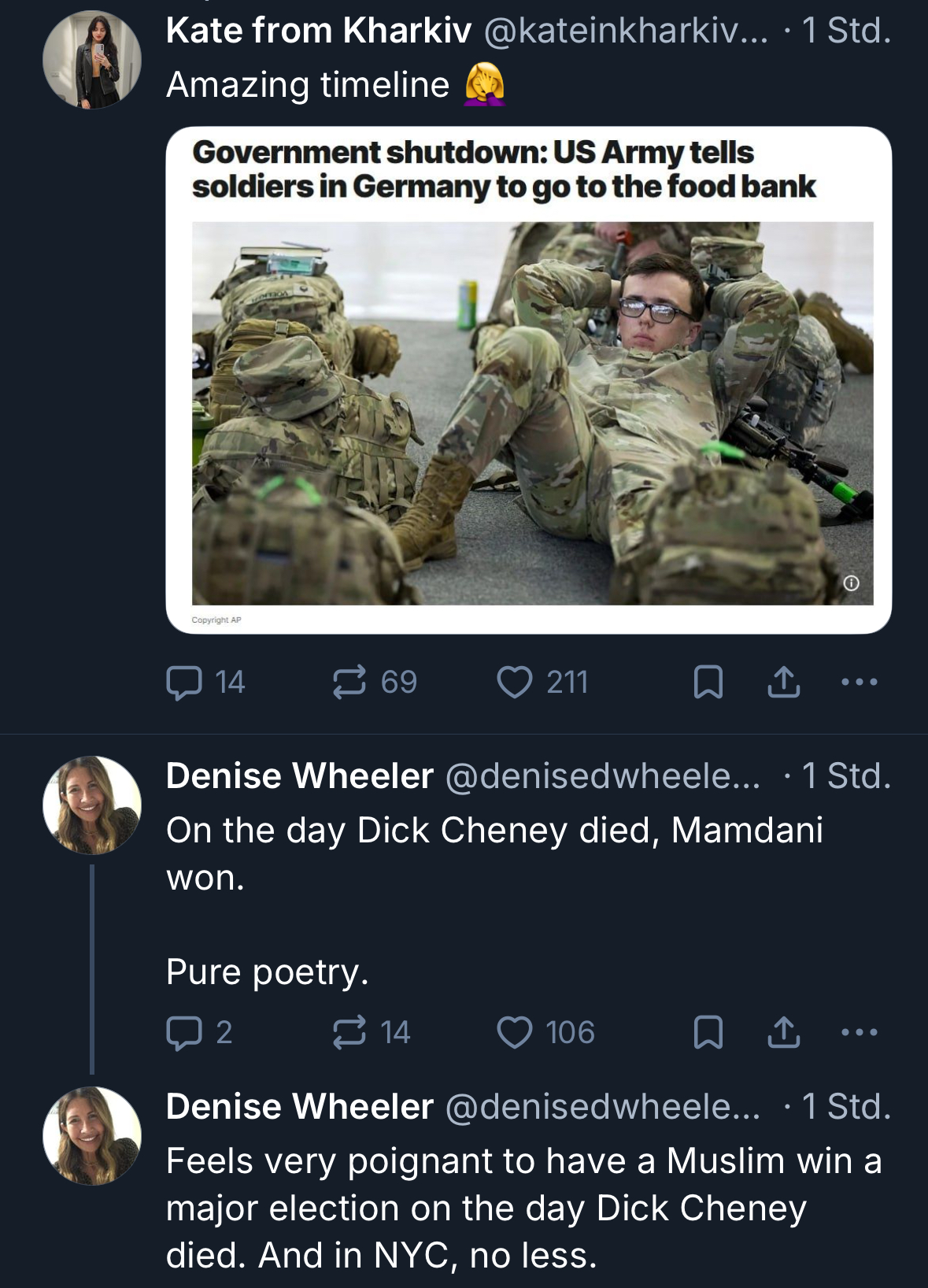
Task: Bookmark Kate from Kharkiv's tweet
Action: [x=708, y=683]
